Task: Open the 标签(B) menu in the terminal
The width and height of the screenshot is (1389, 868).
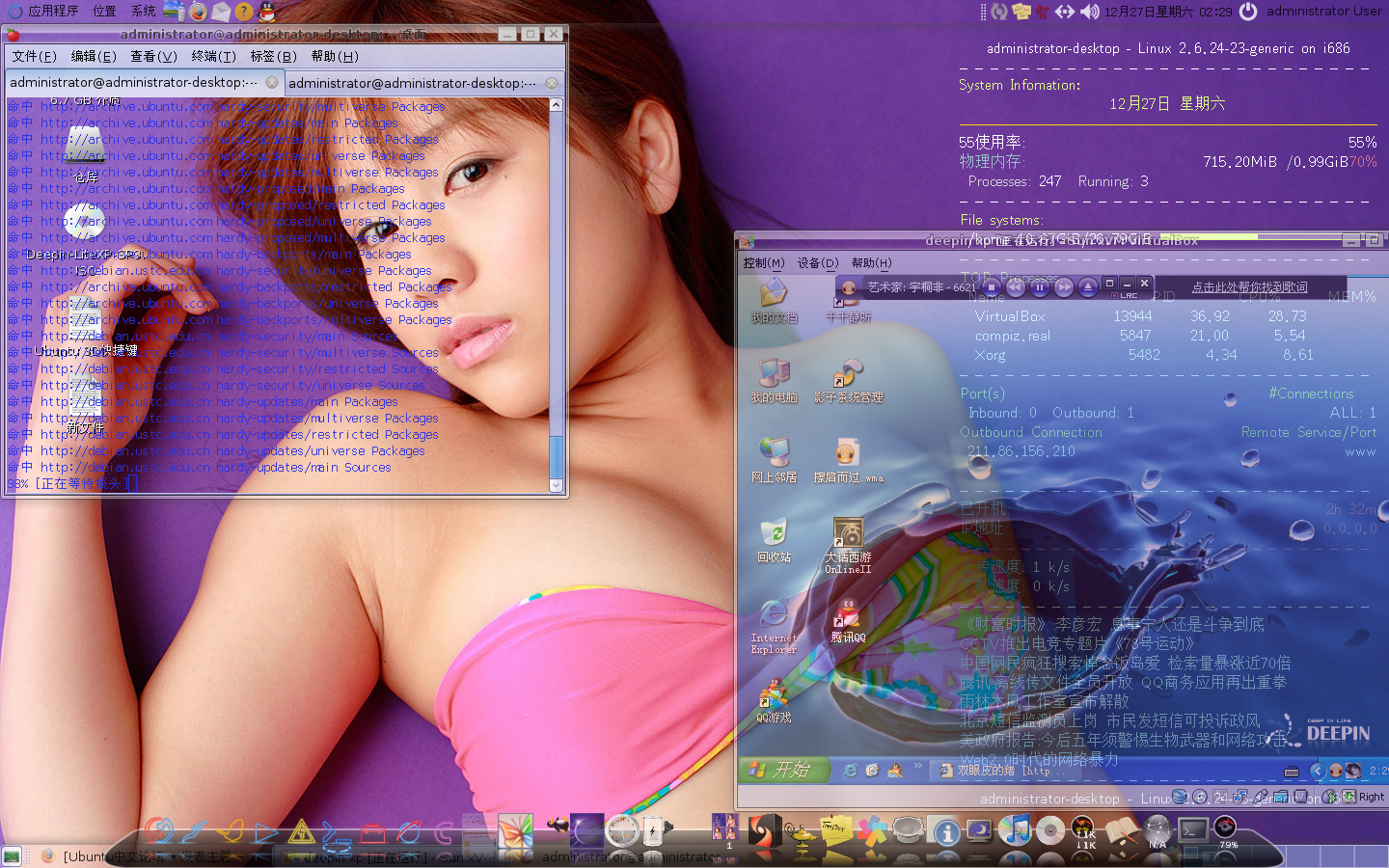Action: pyautogui.click(x=273, y=56)
